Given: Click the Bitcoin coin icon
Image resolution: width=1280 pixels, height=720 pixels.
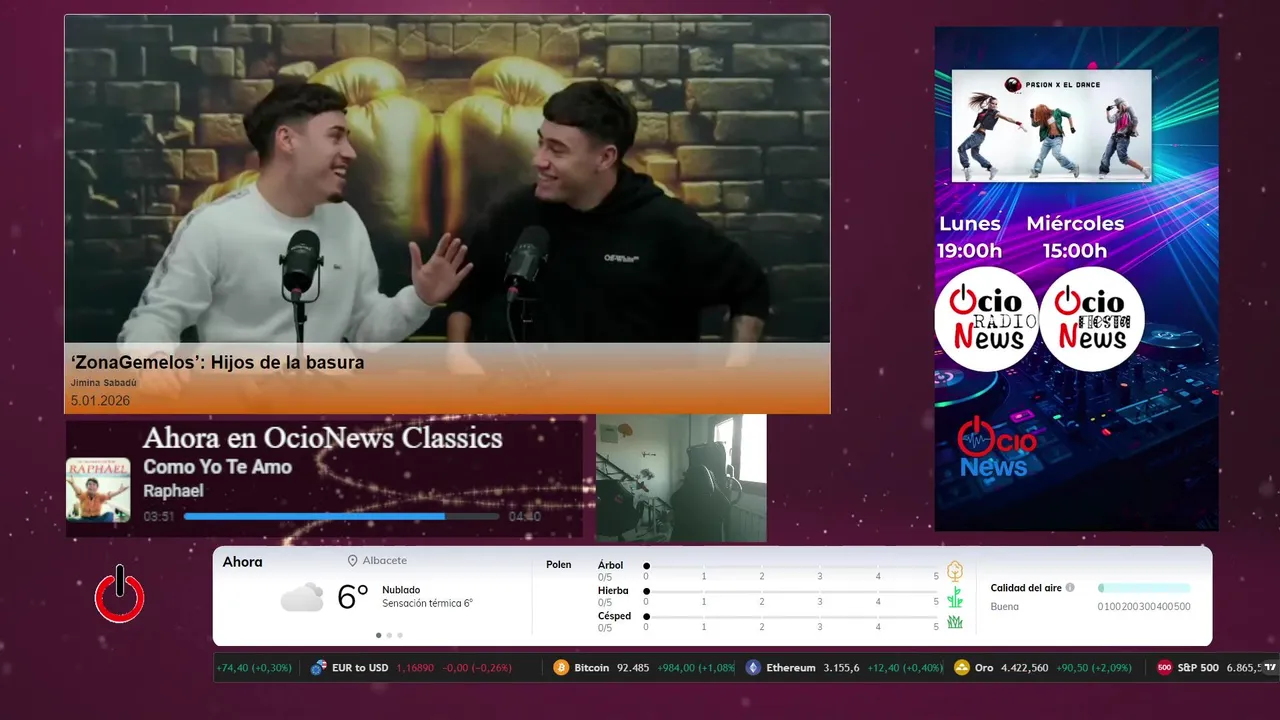Looking at the screenshot, I should (561, 668).
